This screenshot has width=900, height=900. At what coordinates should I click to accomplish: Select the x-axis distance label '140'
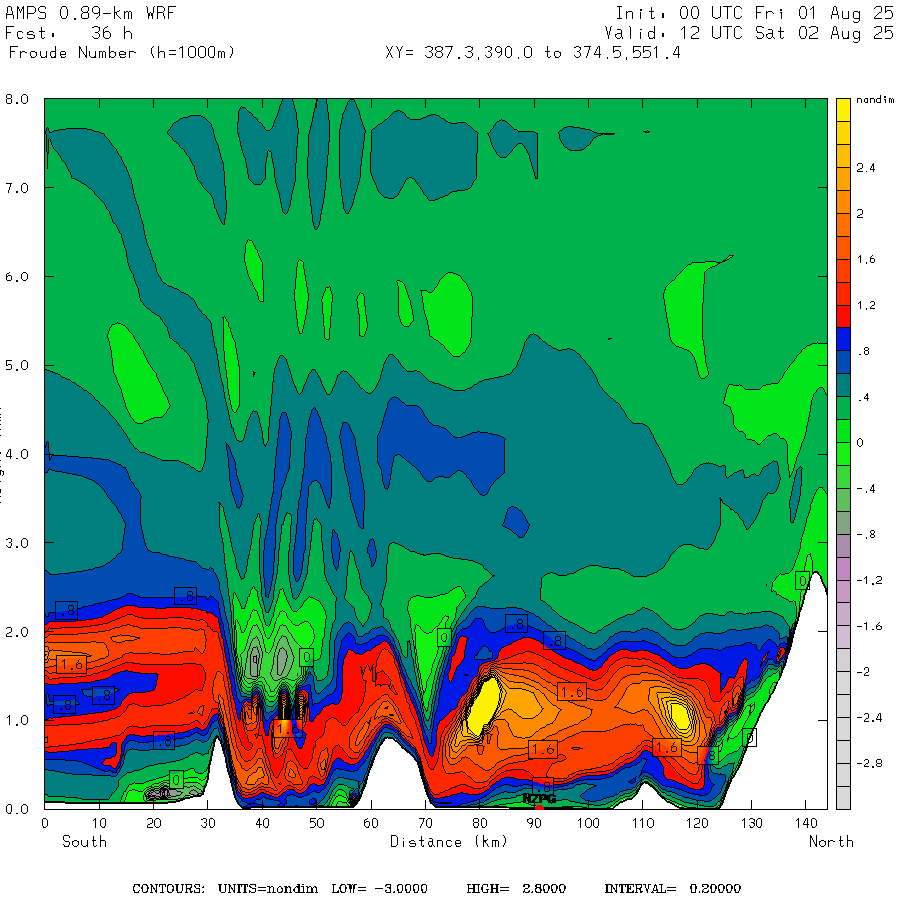pyautogui.click(x=806, y=824)
